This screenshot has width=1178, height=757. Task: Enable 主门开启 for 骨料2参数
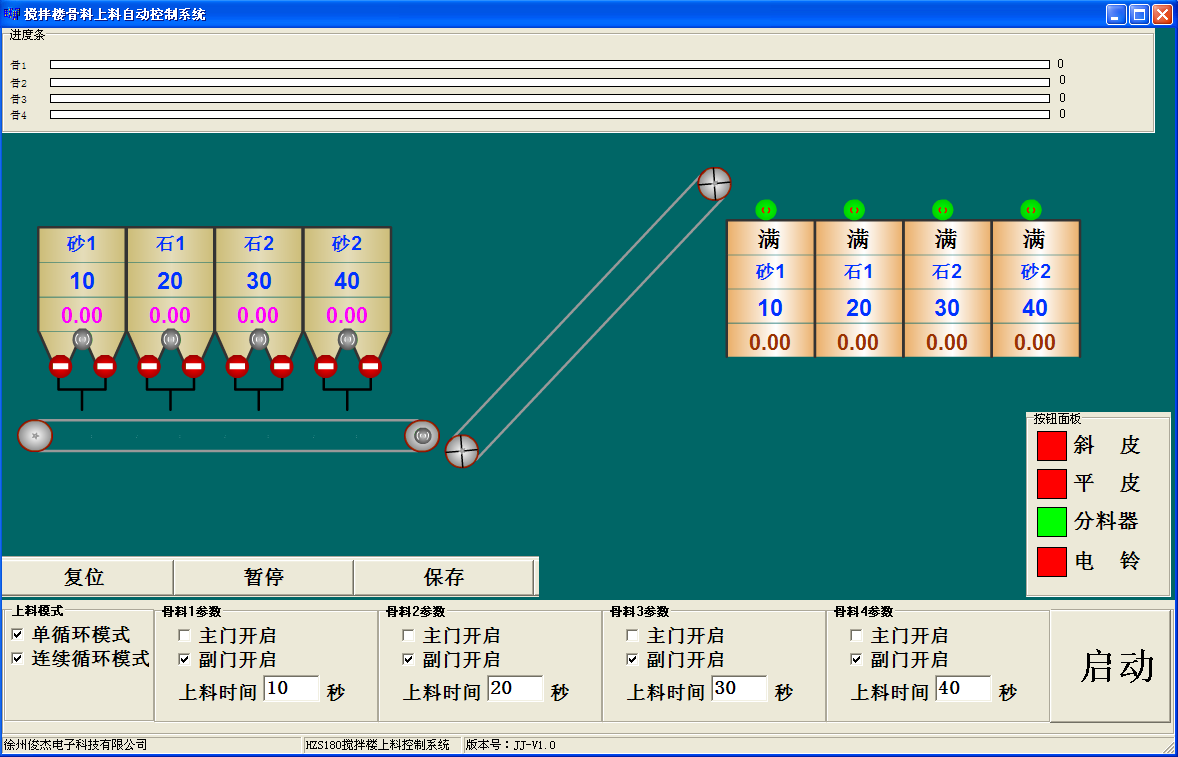click(408, 635)
